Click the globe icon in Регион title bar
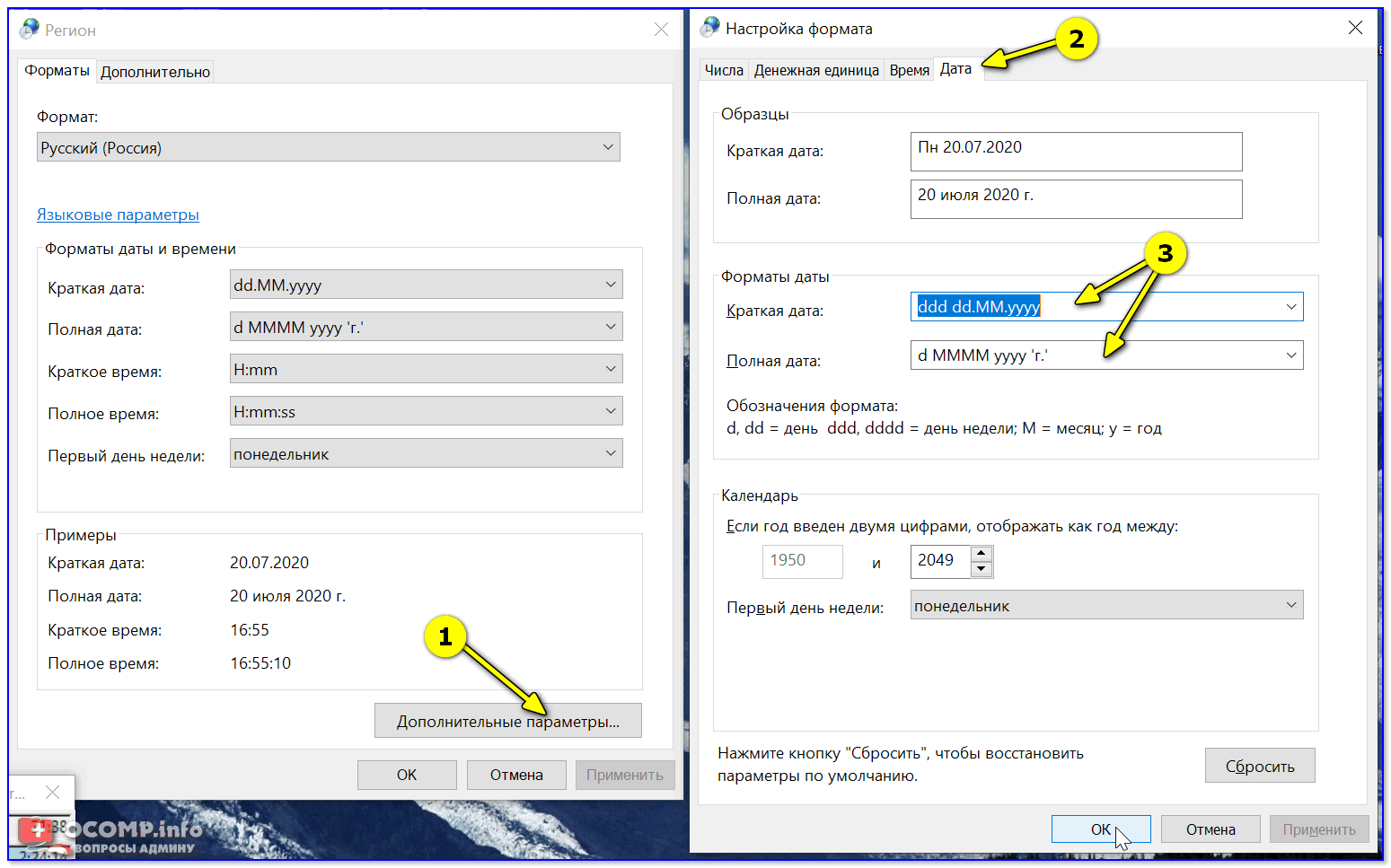The image size is (1391, 868). [29, 29]
